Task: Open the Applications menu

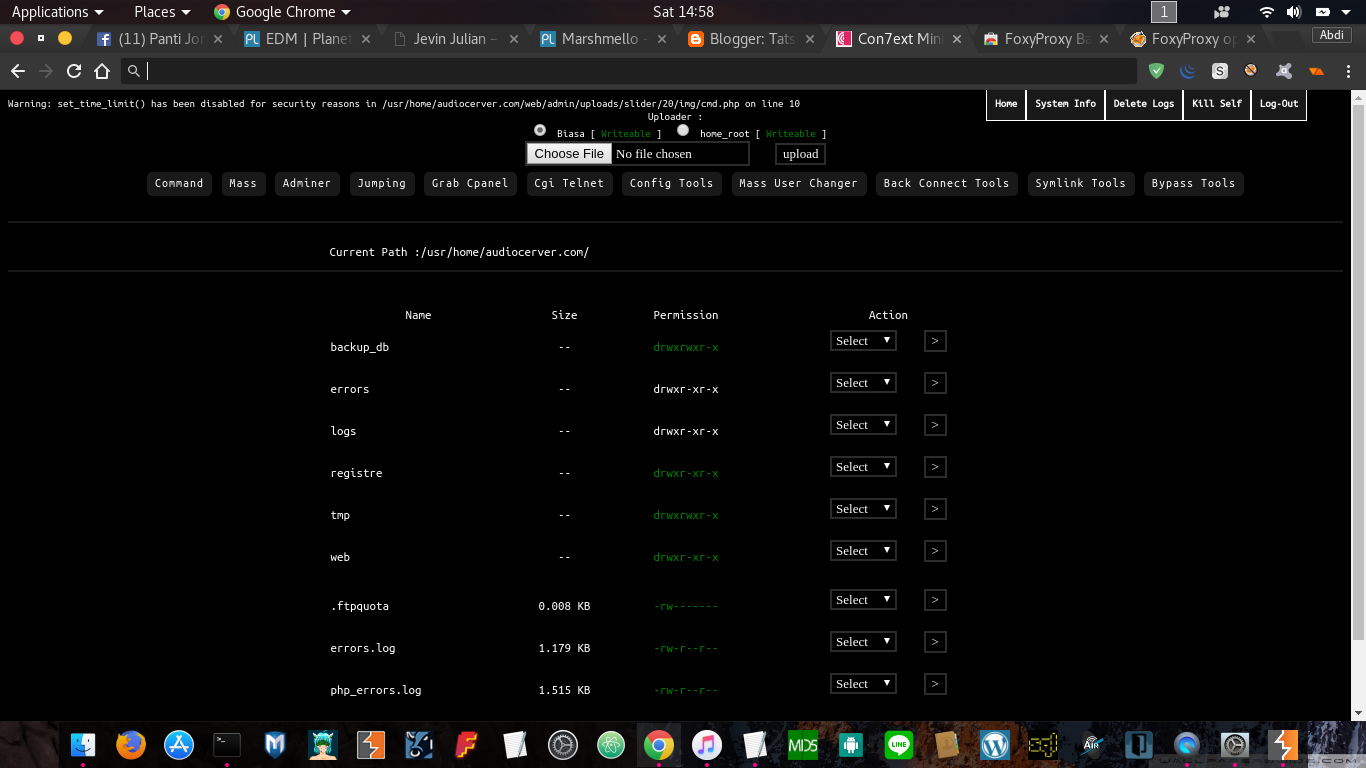Action: pos(57,12)
